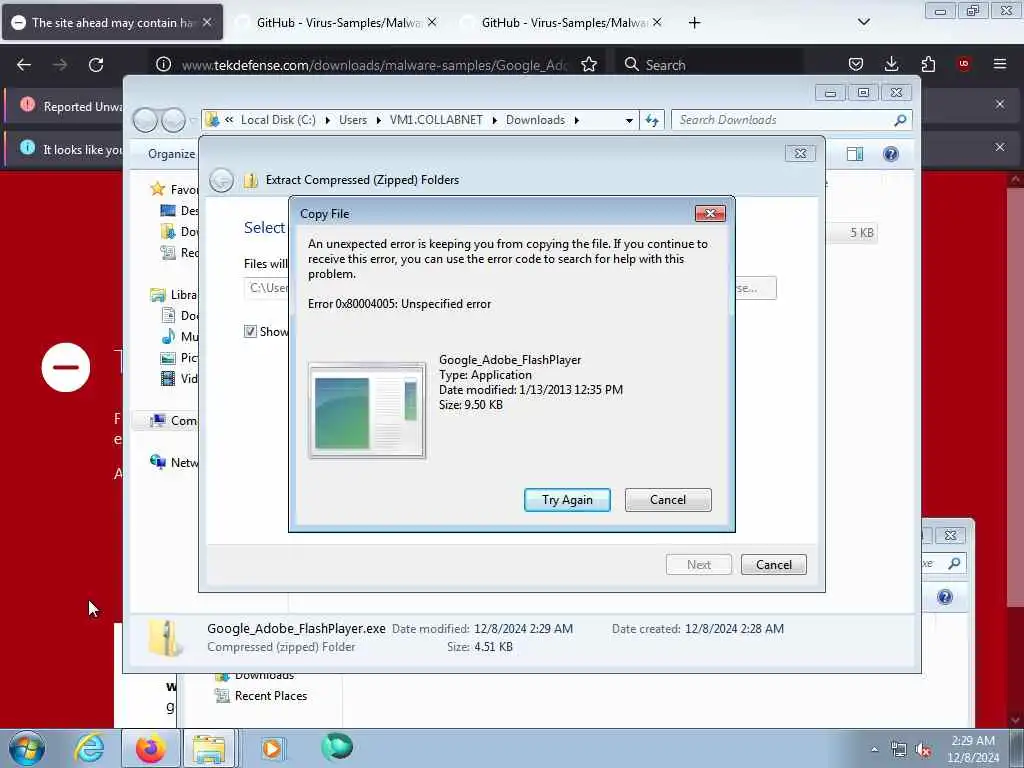Viewport: 1024px width, 768px height.
Task: Expand the list all tabs chevron
Action: coord(863,22)
